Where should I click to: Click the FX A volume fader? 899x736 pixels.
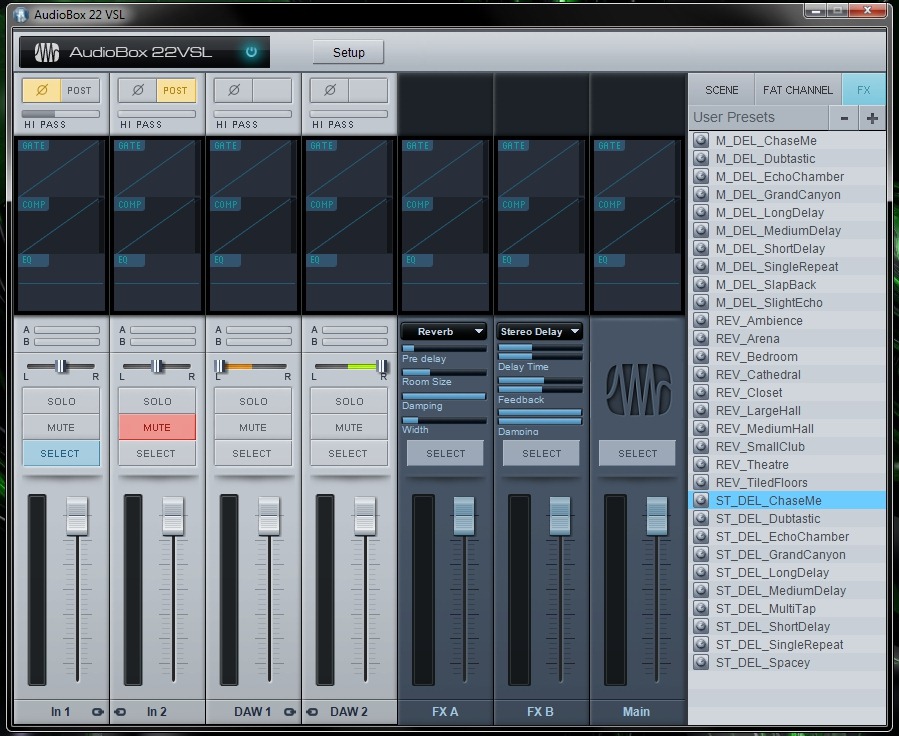click(x=464, y=515)
